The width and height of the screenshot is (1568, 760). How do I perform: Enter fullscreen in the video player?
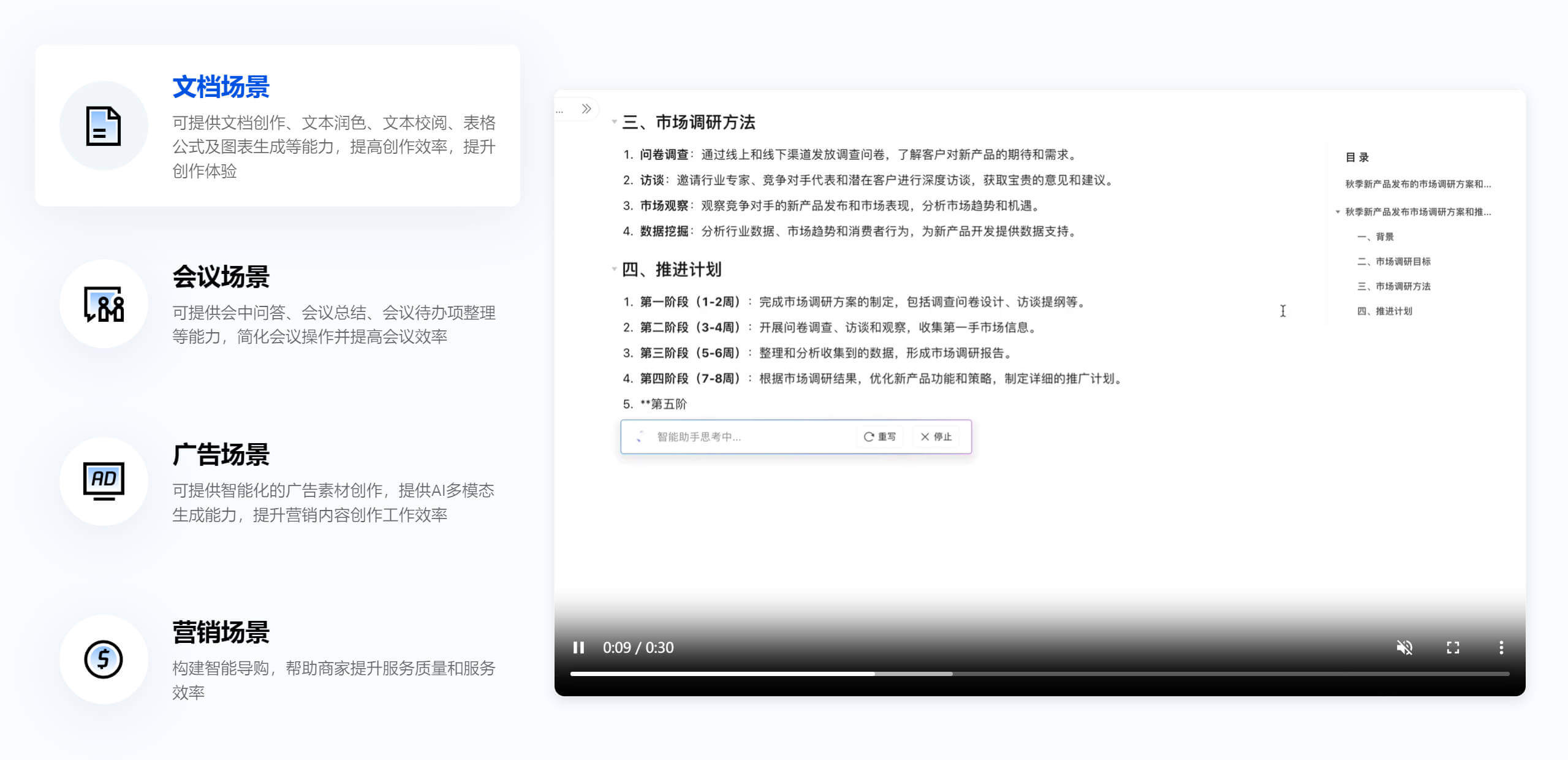pos(1453,647)
